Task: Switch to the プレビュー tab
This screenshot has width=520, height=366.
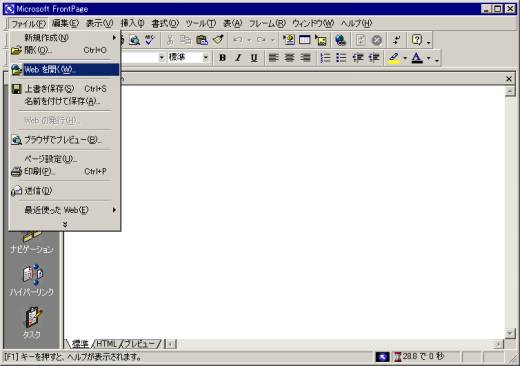Action: pyautogui.click(x=140, y=344)
